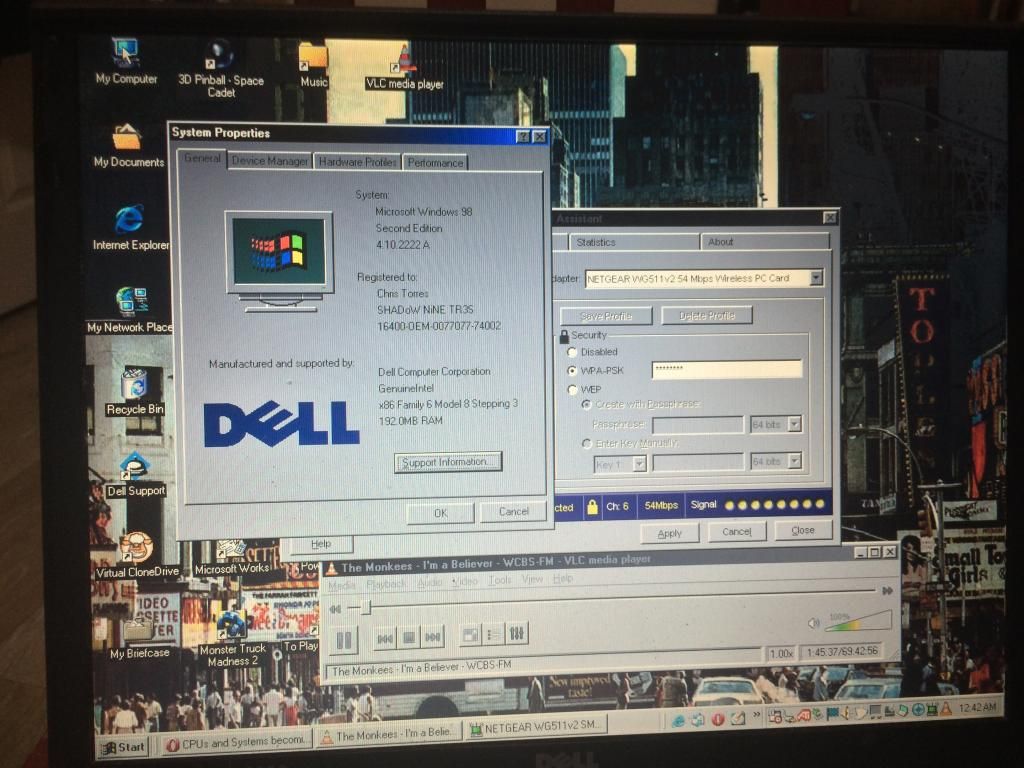Select Create with Passphrase option
The image size is (1024, 768).
(586, 404)
